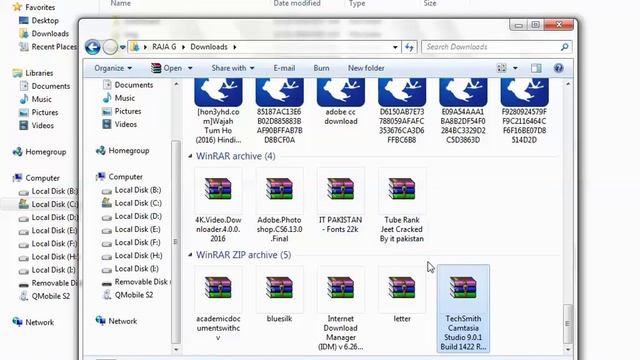Click the navigation pane scrollbar thumb

176,242
